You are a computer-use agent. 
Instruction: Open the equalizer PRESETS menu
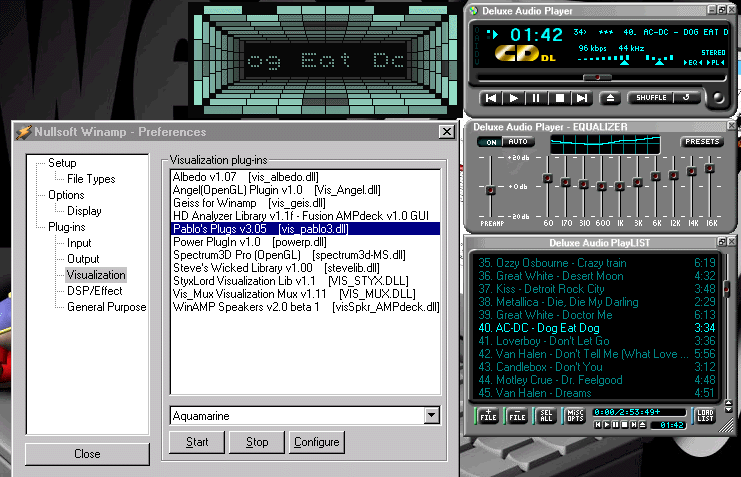point(702,142)
